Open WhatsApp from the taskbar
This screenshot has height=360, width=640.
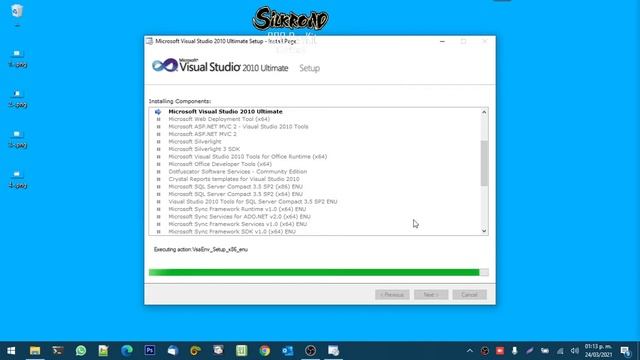pyautogui.click(x=81, y=351)
